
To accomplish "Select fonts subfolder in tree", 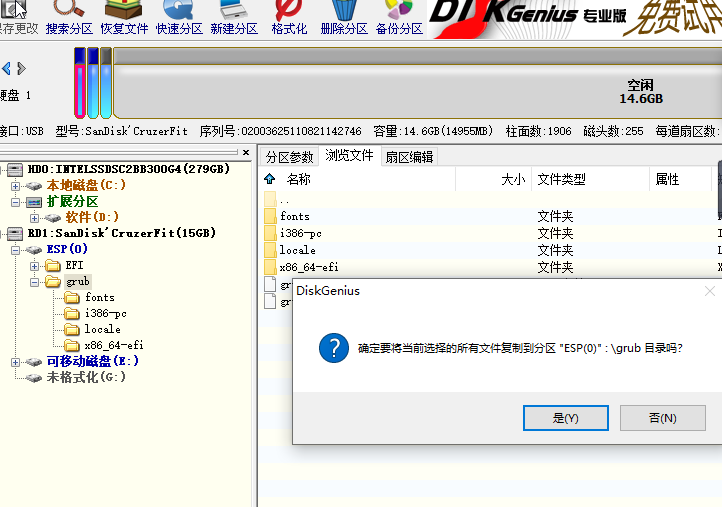I will pos(99,297).
